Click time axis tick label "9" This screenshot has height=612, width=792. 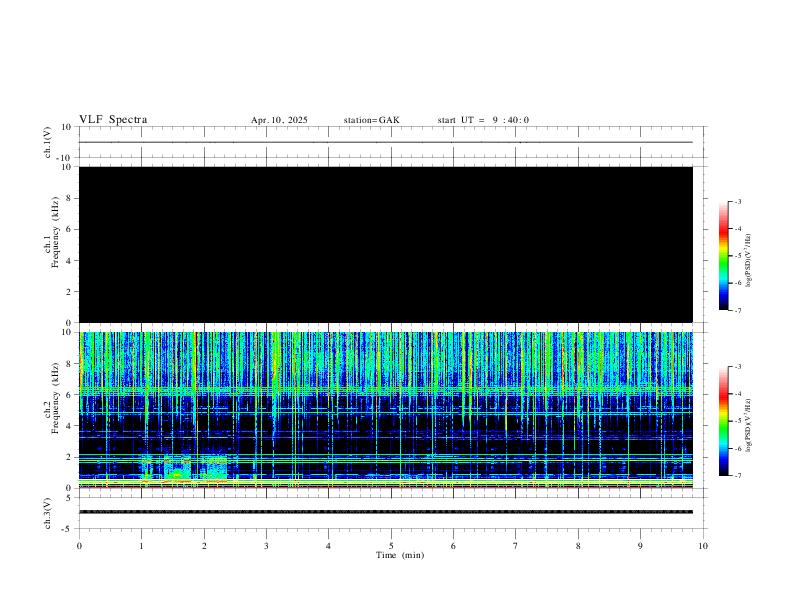tap(640, 546)
